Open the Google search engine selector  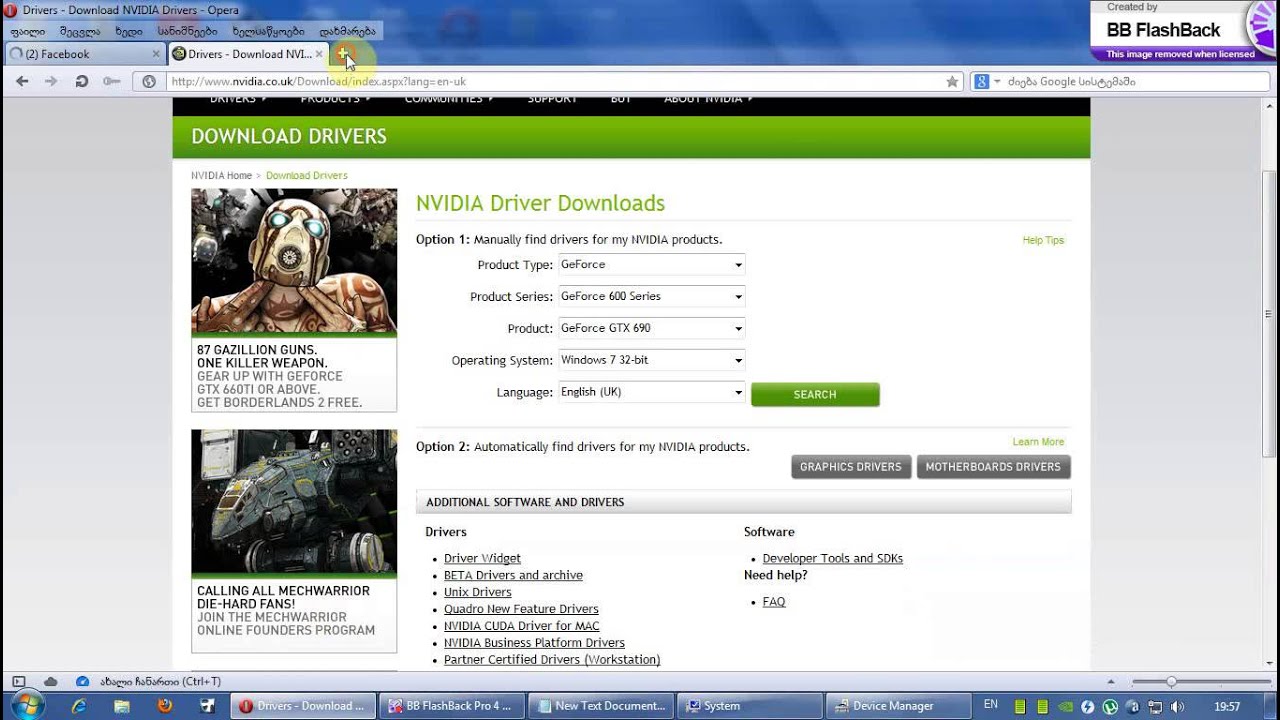point(987,82)
